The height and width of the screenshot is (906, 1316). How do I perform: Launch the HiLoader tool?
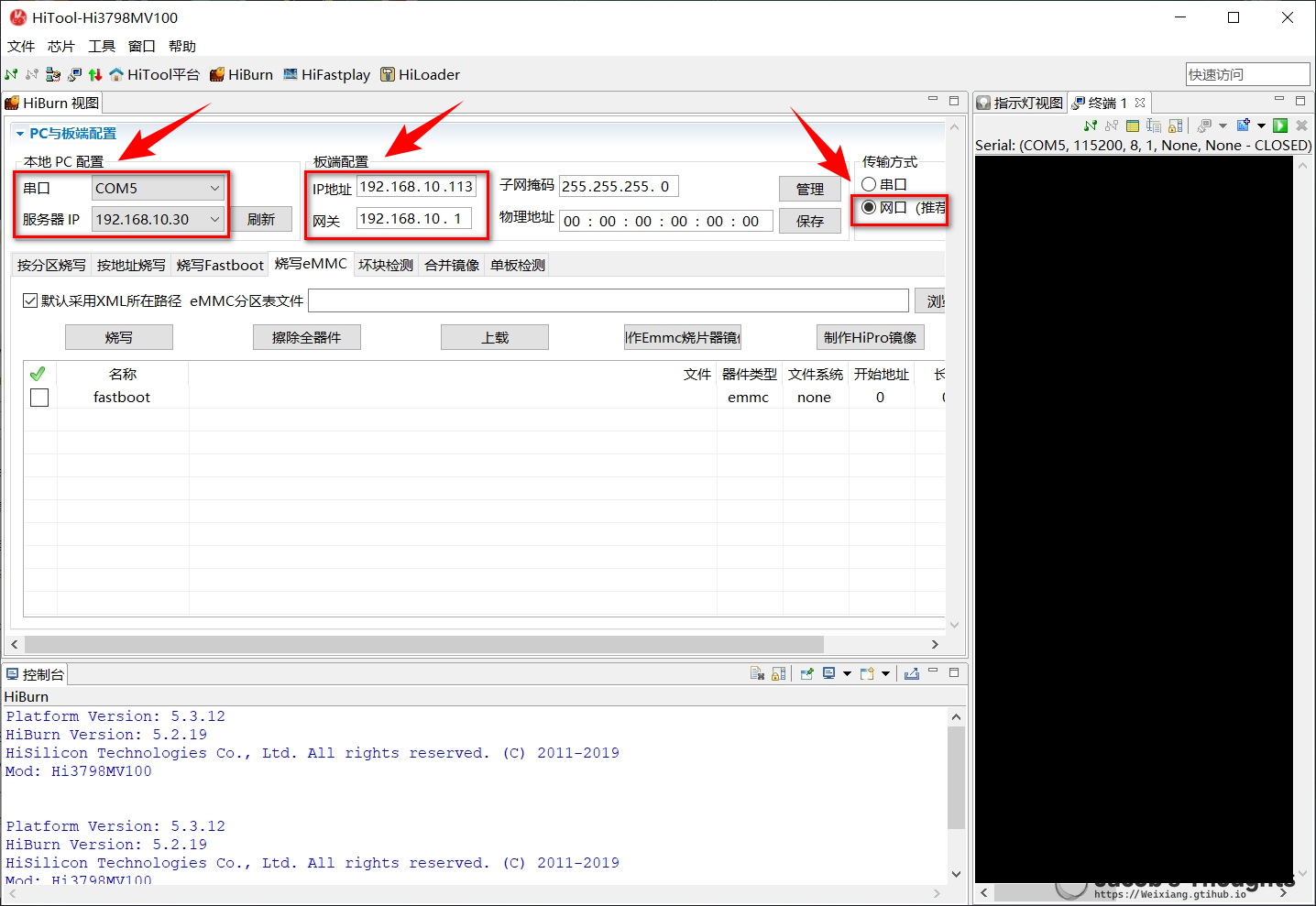pos(420,75)
